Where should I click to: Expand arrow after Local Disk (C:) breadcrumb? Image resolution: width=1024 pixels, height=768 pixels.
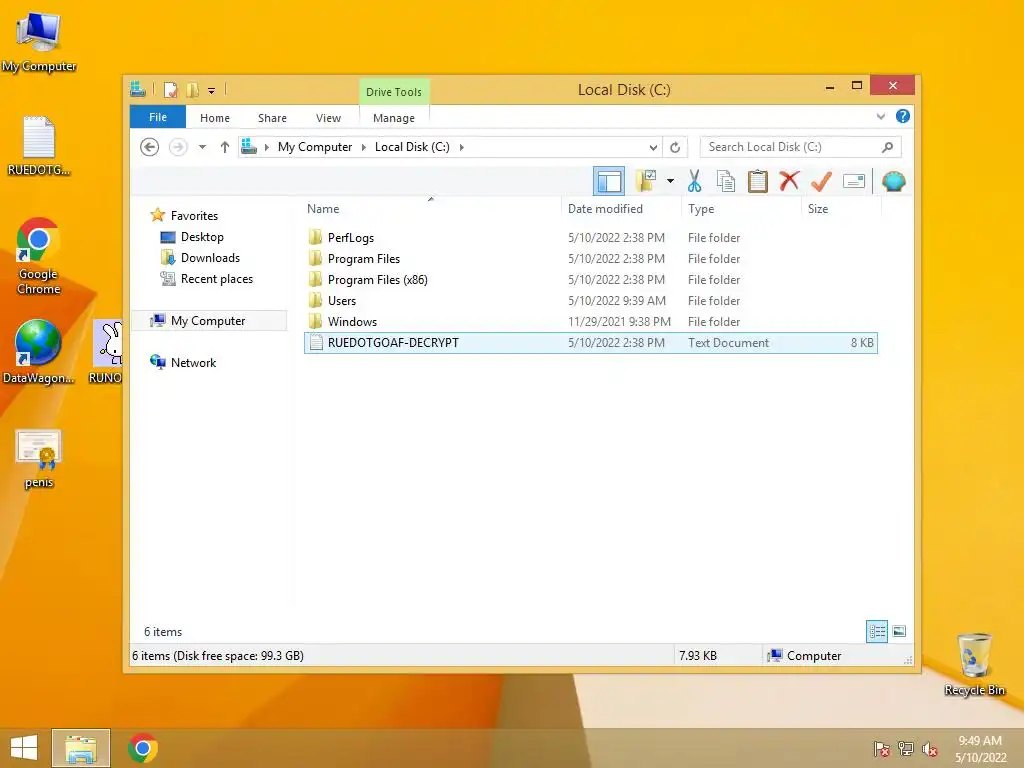tap(462, 147)
